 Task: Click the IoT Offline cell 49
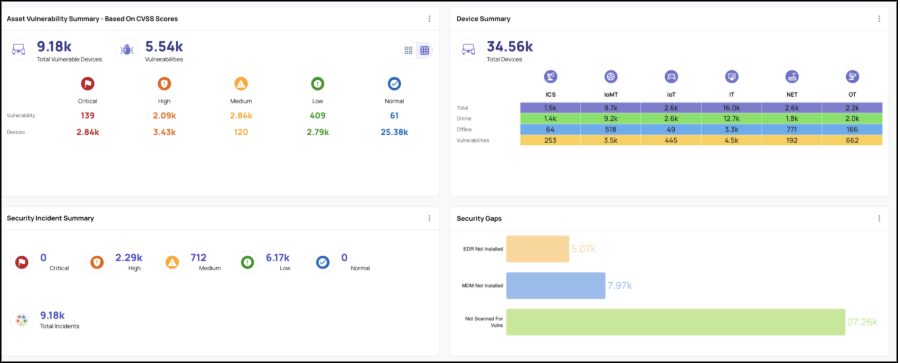[x=671, y=129]
